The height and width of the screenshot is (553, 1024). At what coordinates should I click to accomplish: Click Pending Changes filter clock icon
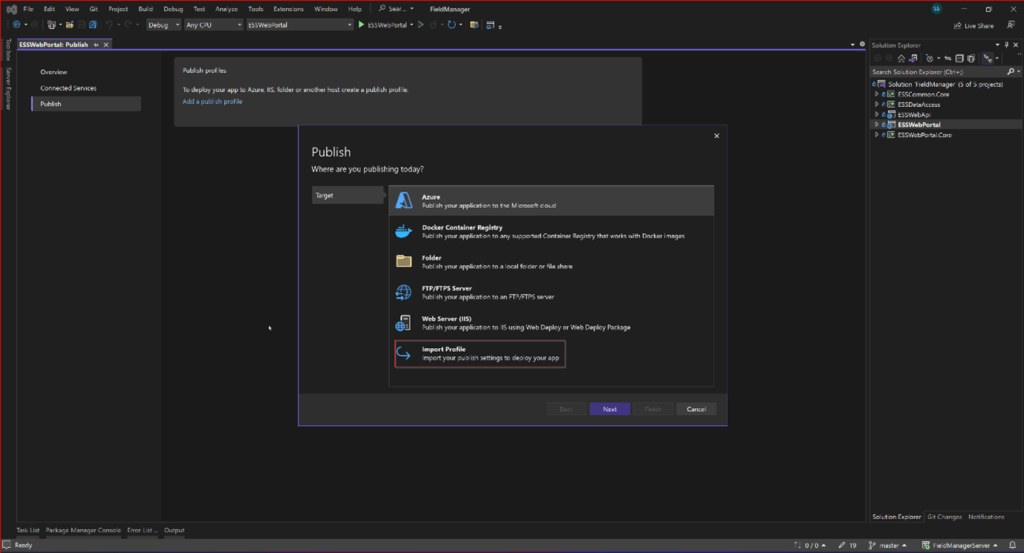(930, 58)
